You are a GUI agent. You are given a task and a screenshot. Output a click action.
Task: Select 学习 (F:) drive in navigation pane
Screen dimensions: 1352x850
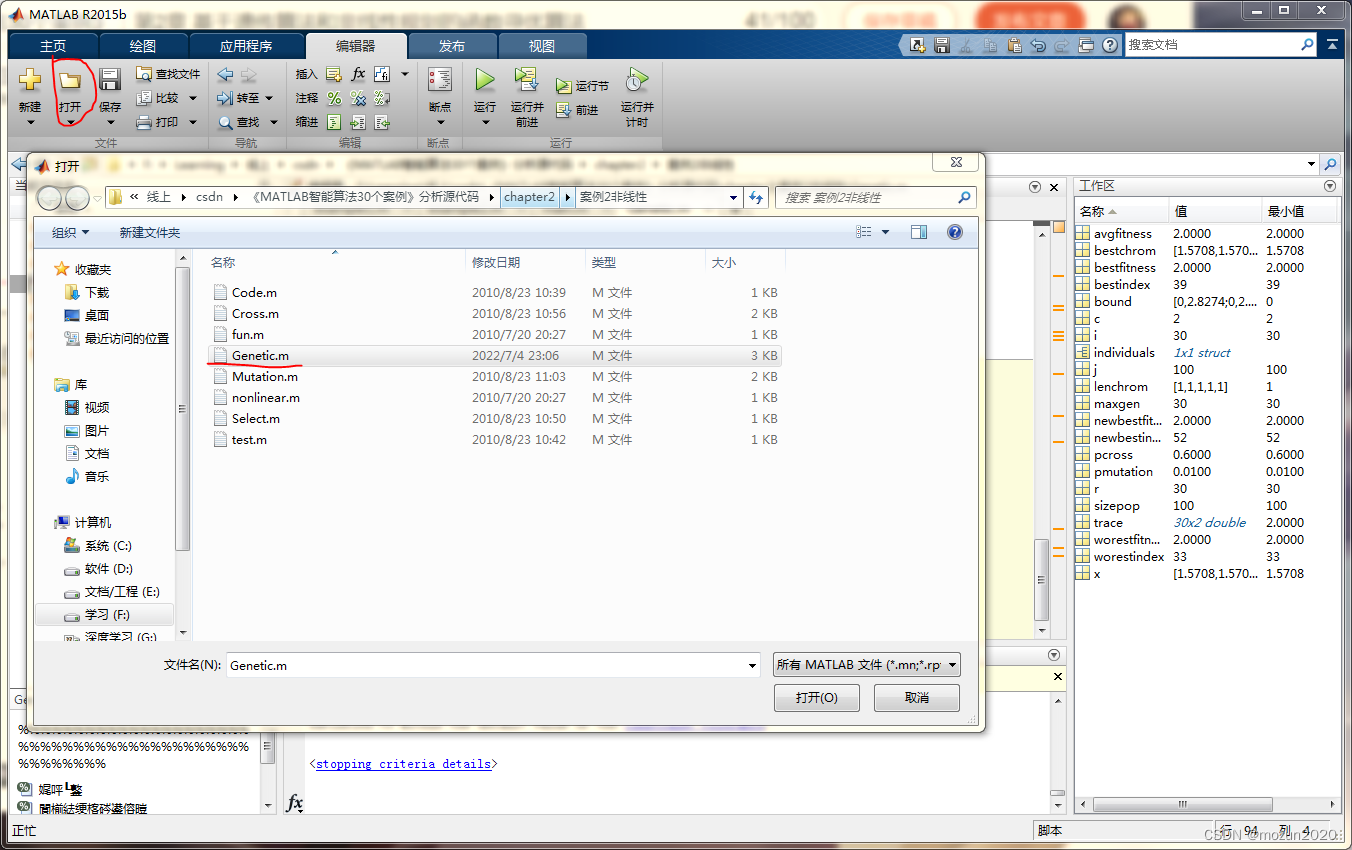coord(104,615)
